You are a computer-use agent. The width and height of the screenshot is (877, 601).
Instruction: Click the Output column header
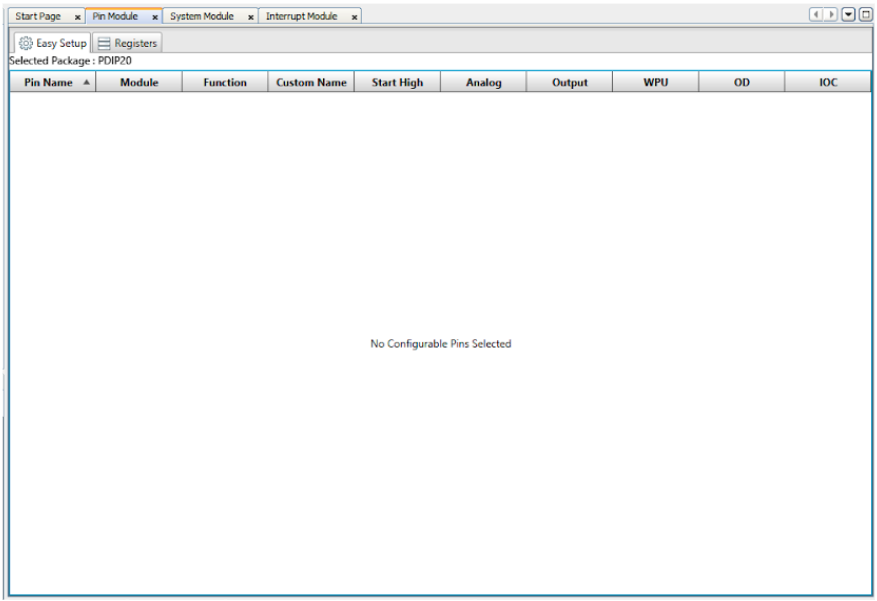click(569, 82)
